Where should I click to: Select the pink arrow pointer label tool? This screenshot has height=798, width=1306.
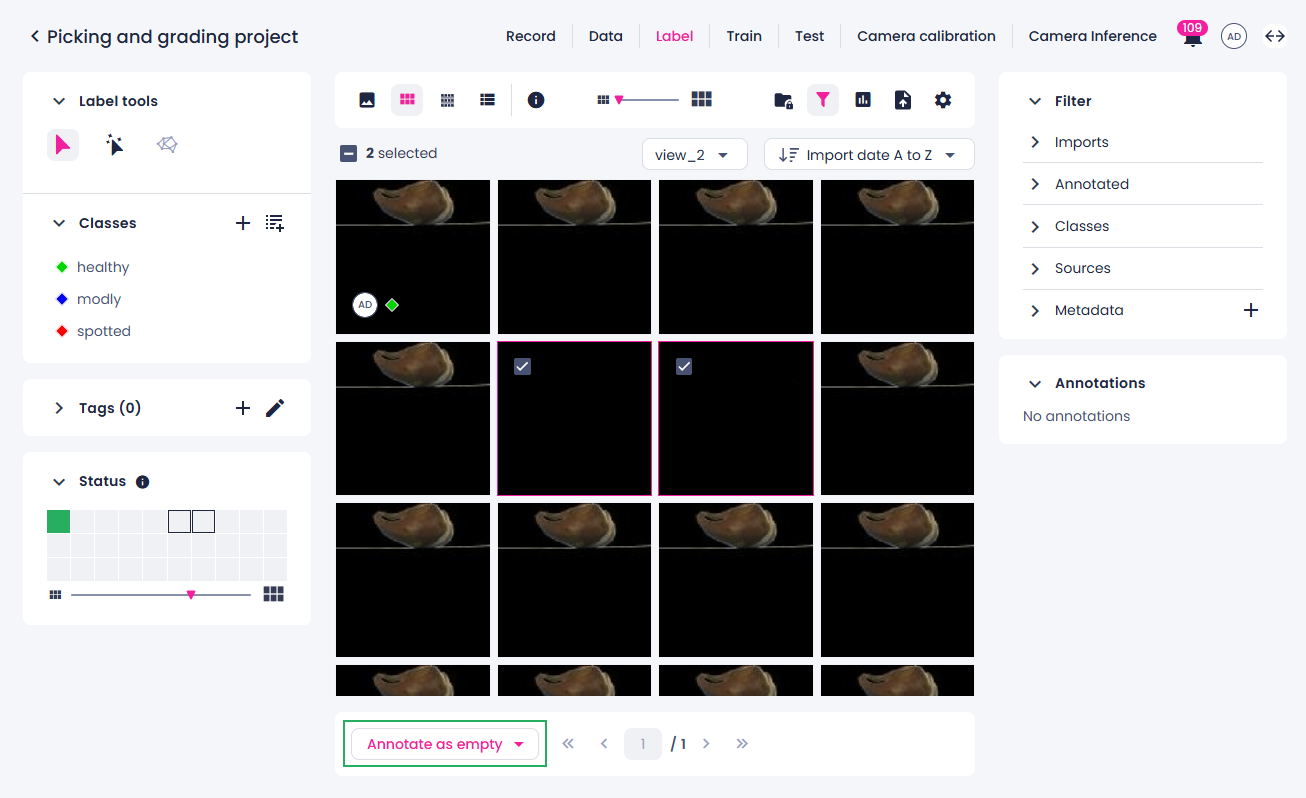(x=63, y=145)
